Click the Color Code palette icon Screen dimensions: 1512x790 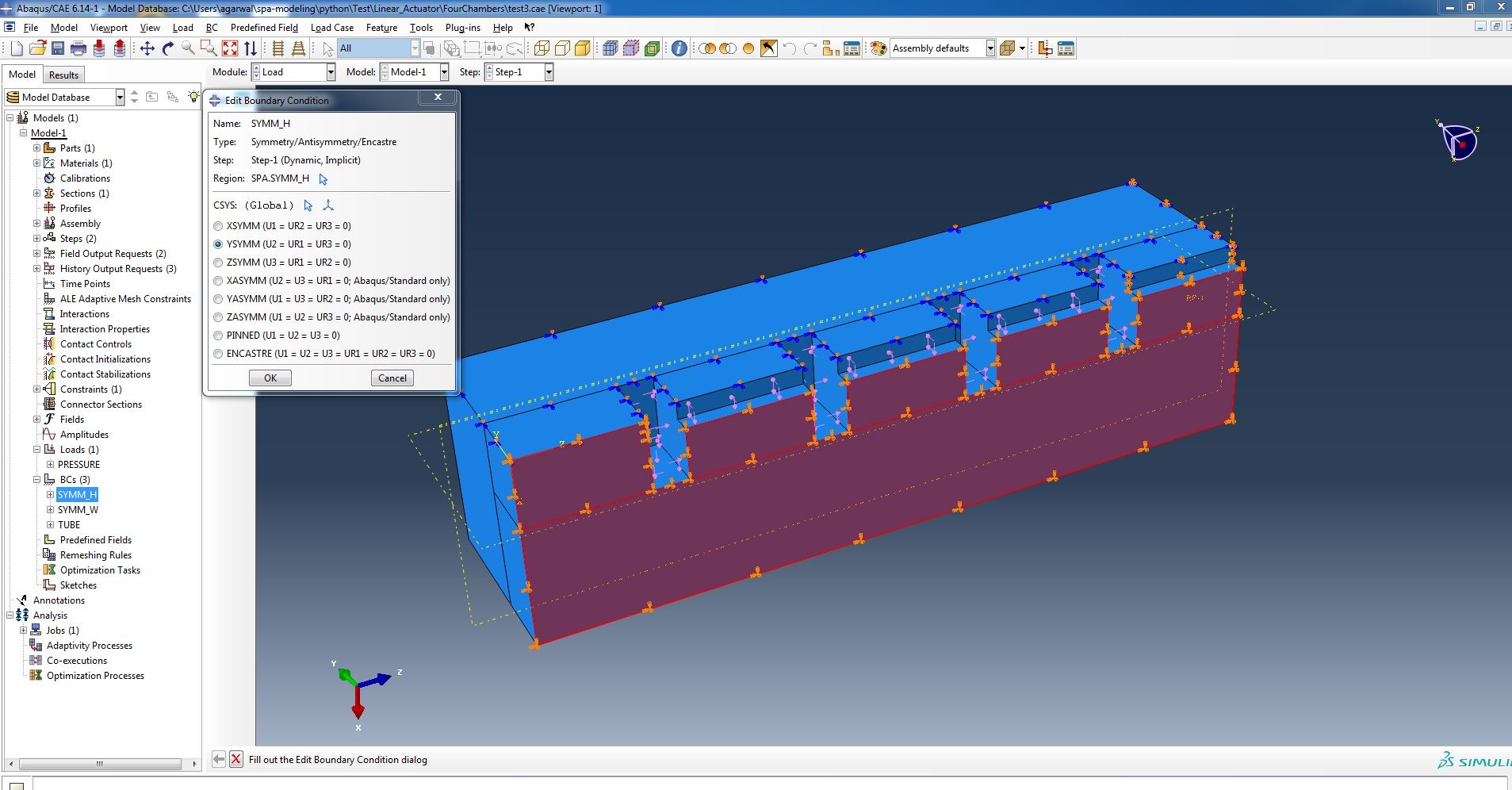(878, 48)
